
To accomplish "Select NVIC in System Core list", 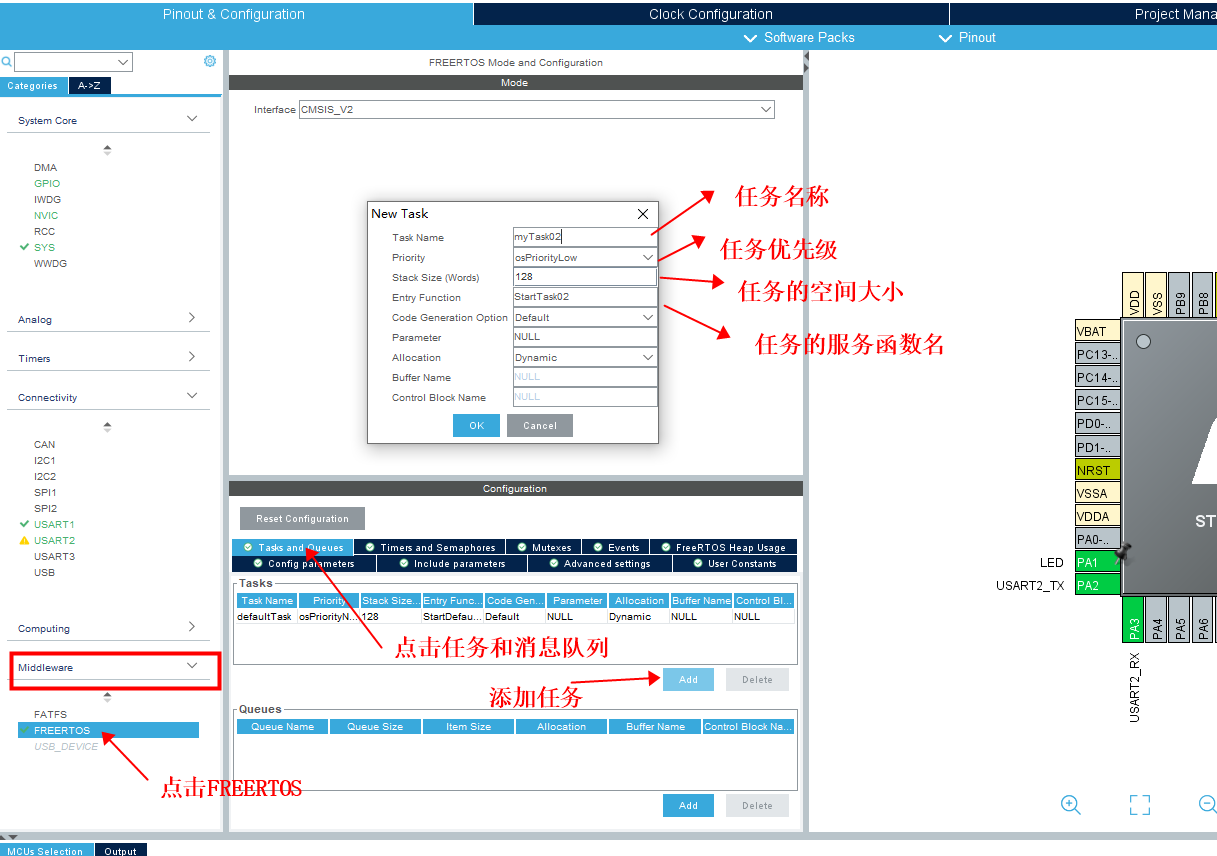I will point(46,215).
